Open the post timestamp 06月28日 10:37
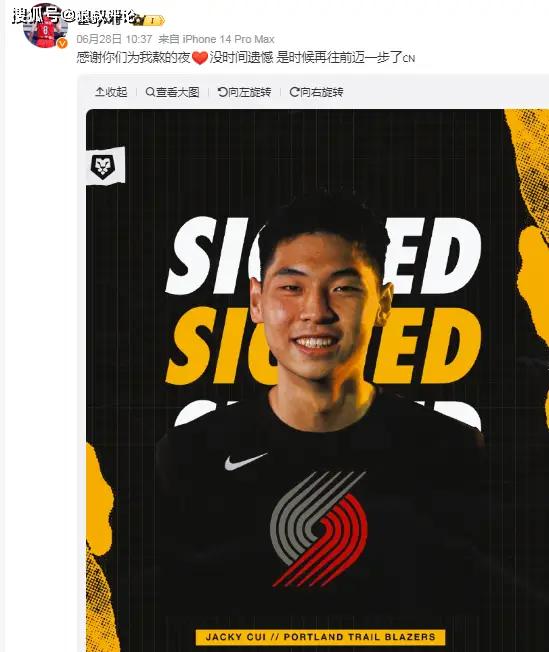549x652 pixels. click(114, 39)
